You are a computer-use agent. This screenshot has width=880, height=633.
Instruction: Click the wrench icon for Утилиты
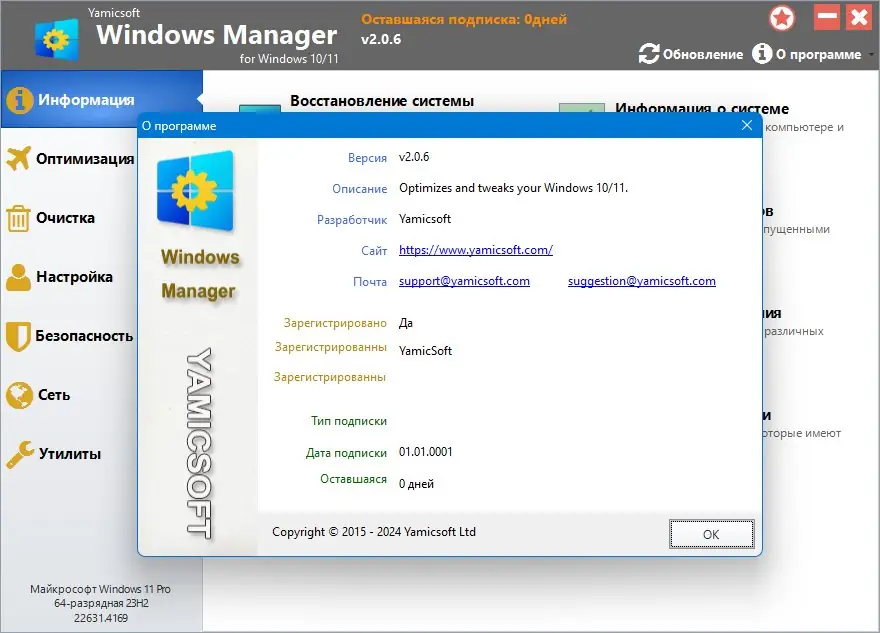point(20,454)
